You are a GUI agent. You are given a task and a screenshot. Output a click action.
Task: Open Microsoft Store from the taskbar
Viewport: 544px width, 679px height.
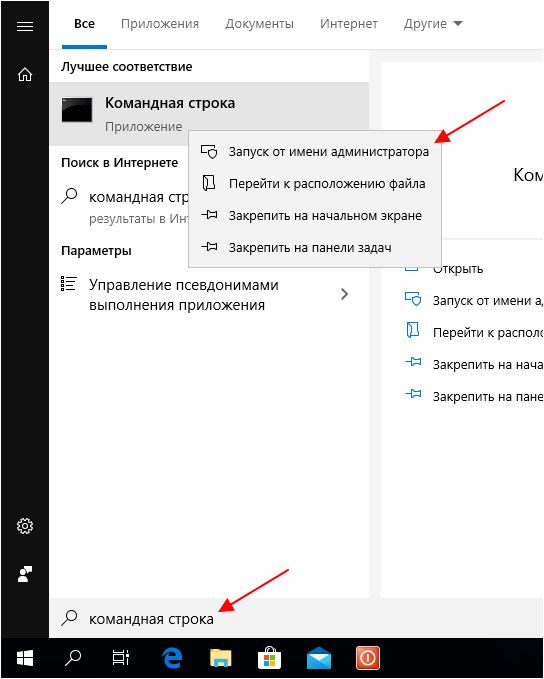269,658
